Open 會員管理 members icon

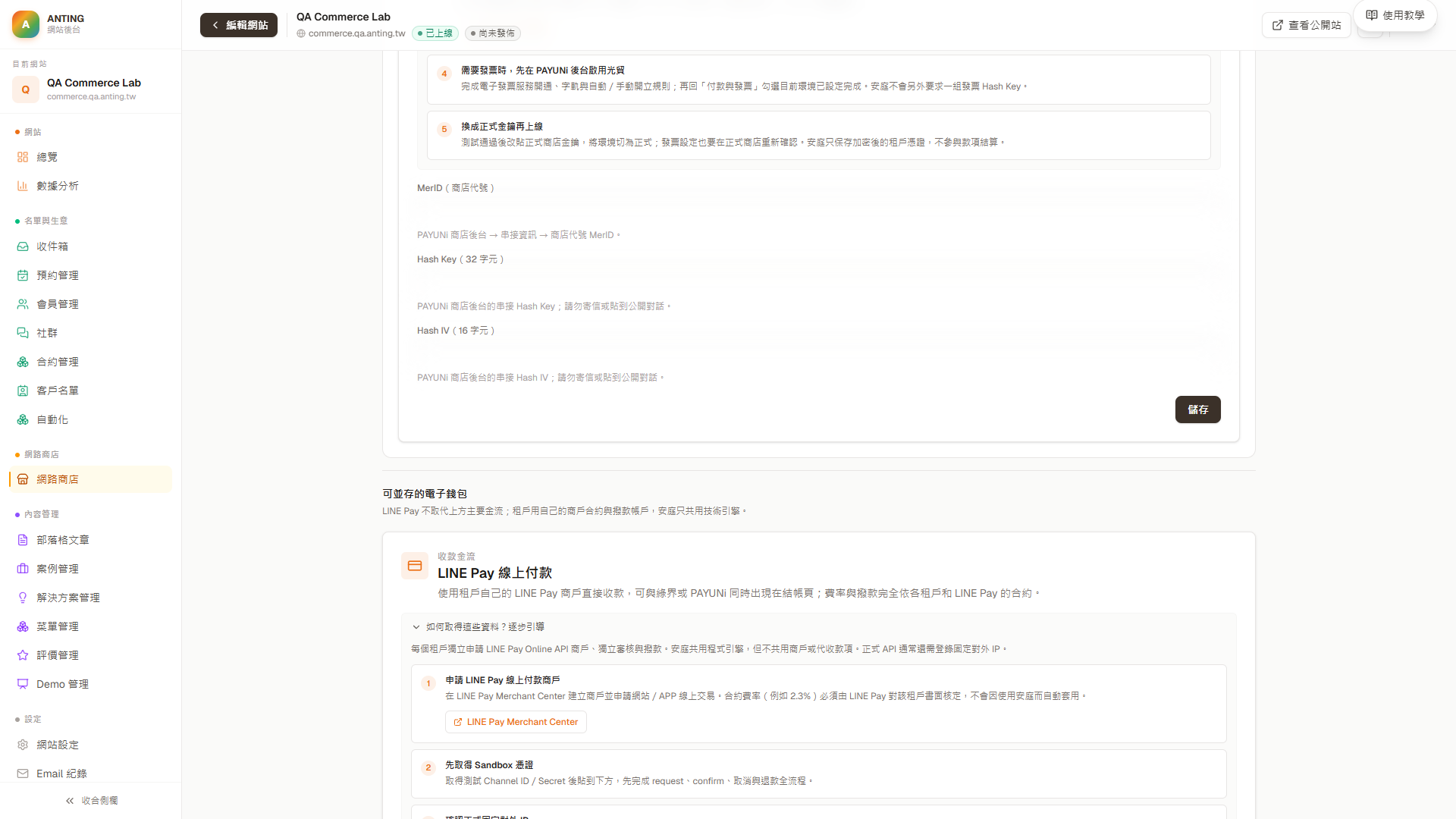(23, 304)
